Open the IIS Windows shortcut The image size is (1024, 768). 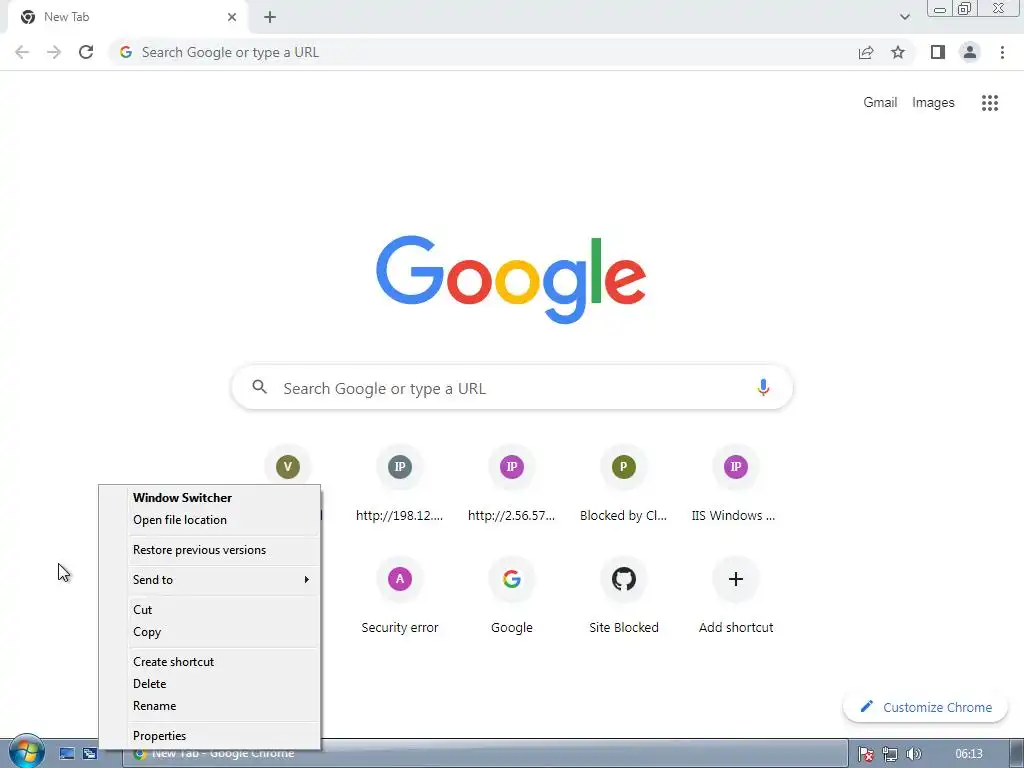735,485
